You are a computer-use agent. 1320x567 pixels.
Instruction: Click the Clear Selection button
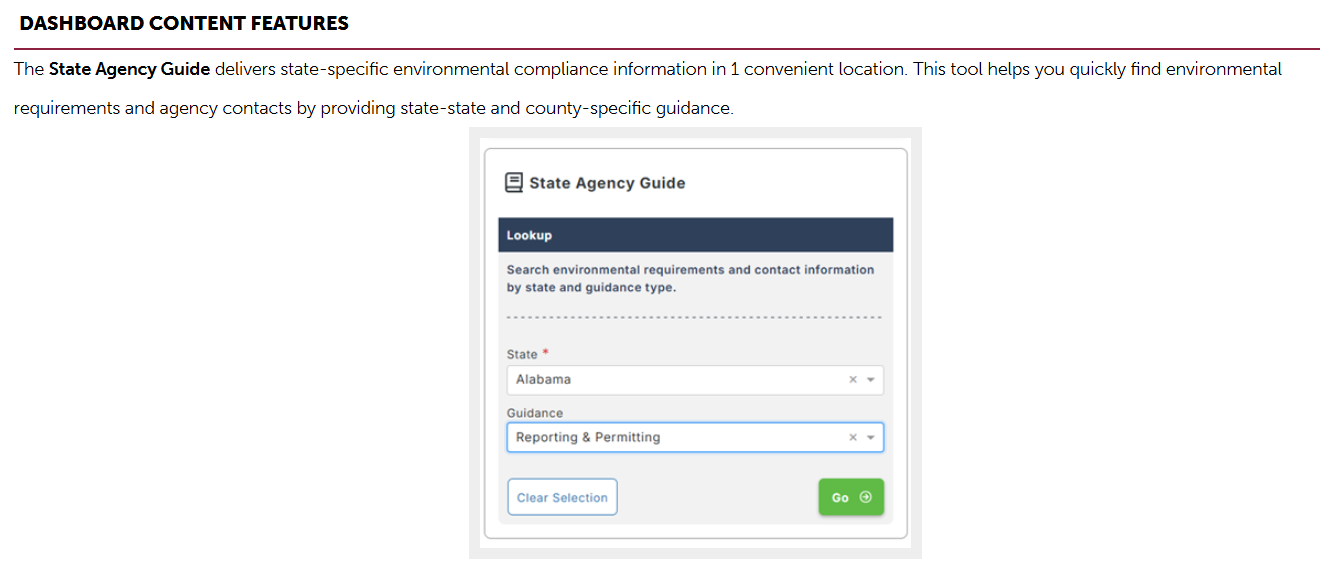(x=562, y=497)
